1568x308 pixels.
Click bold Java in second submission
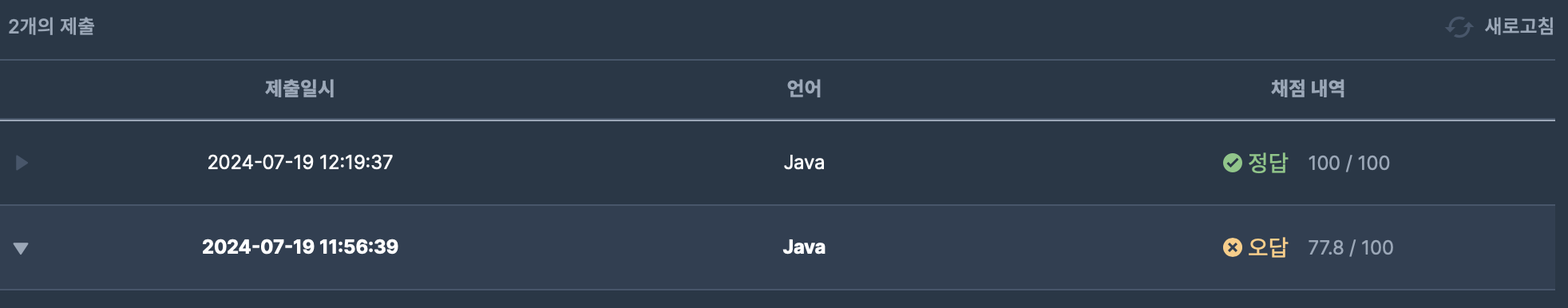point(804,247)
